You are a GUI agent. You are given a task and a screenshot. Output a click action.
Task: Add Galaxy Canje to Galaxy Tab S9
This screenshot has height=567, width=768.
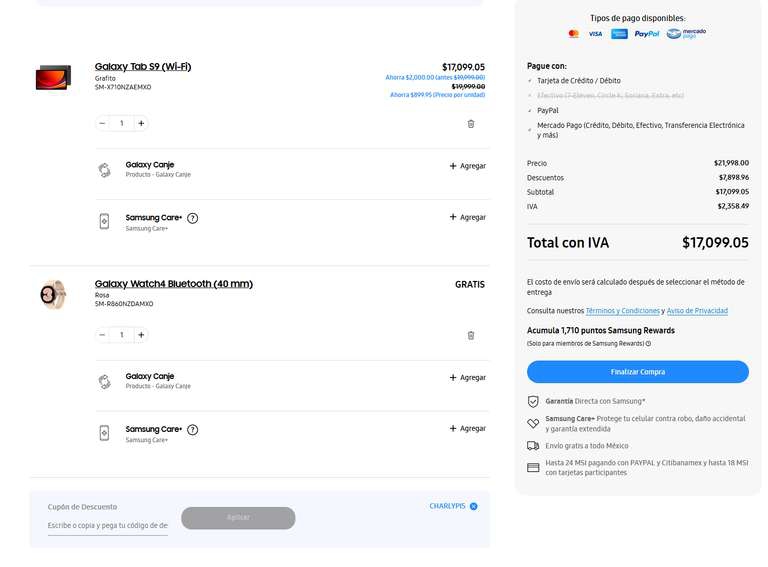click(x=468, y=166)
